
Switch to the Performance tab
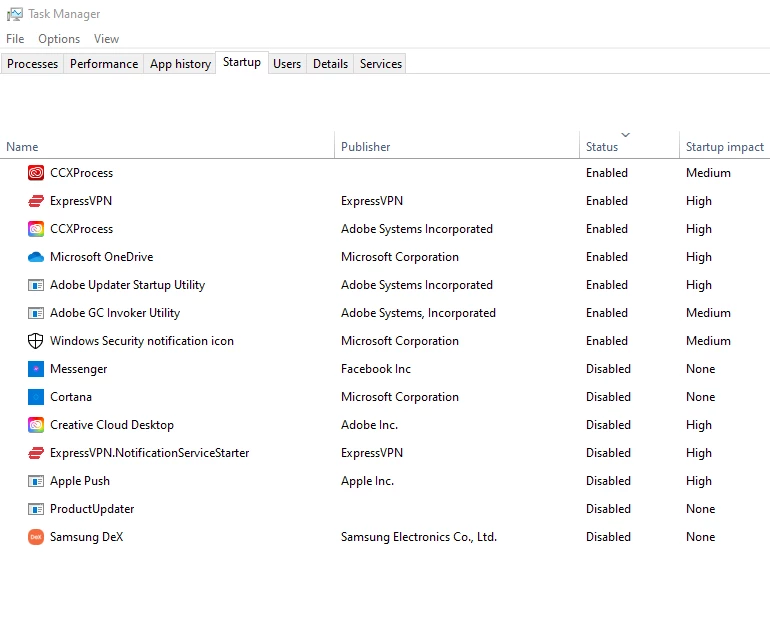104,64
